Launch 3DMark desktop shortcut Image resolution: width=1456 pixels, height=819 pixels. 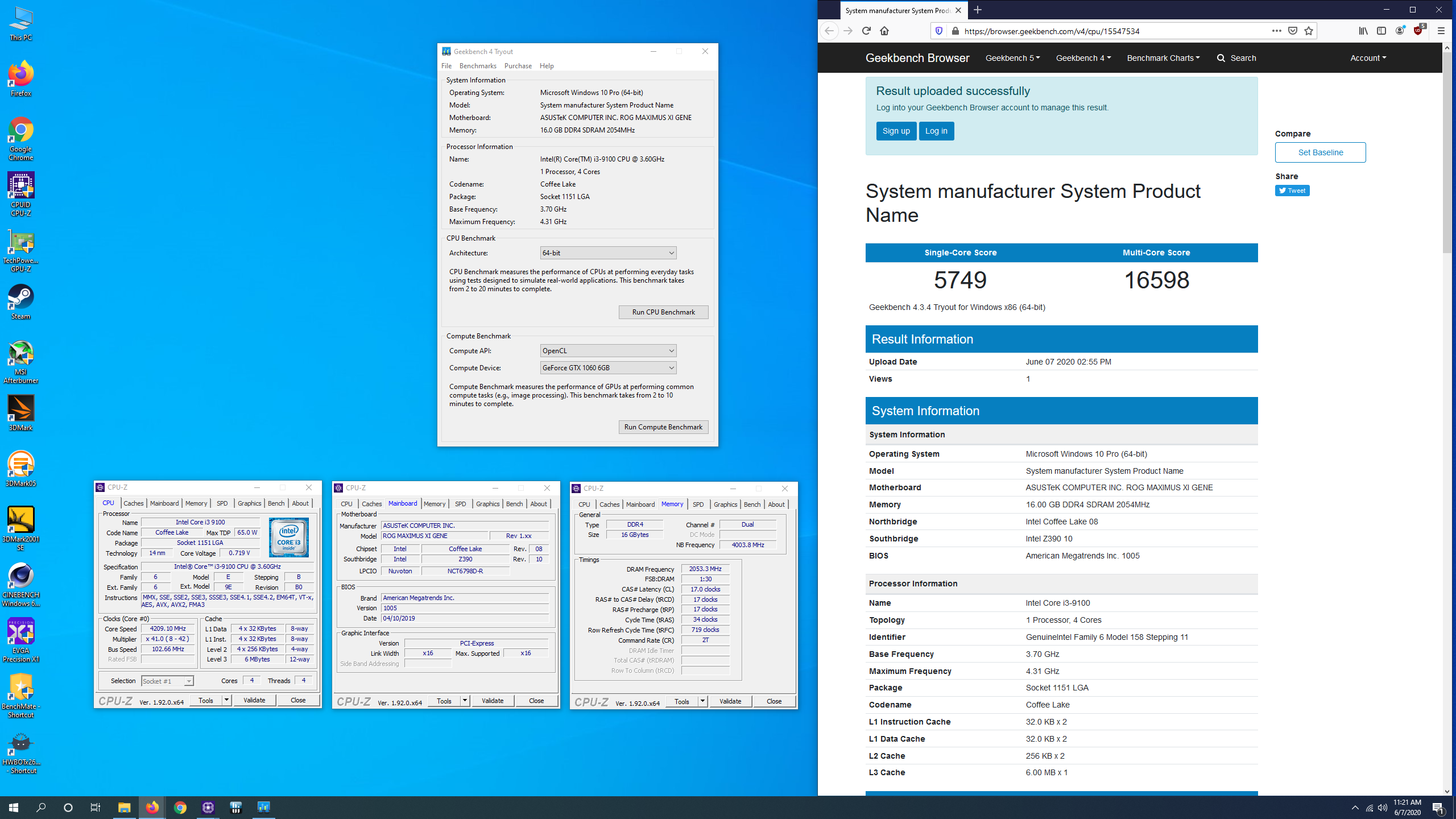(20, 413)
